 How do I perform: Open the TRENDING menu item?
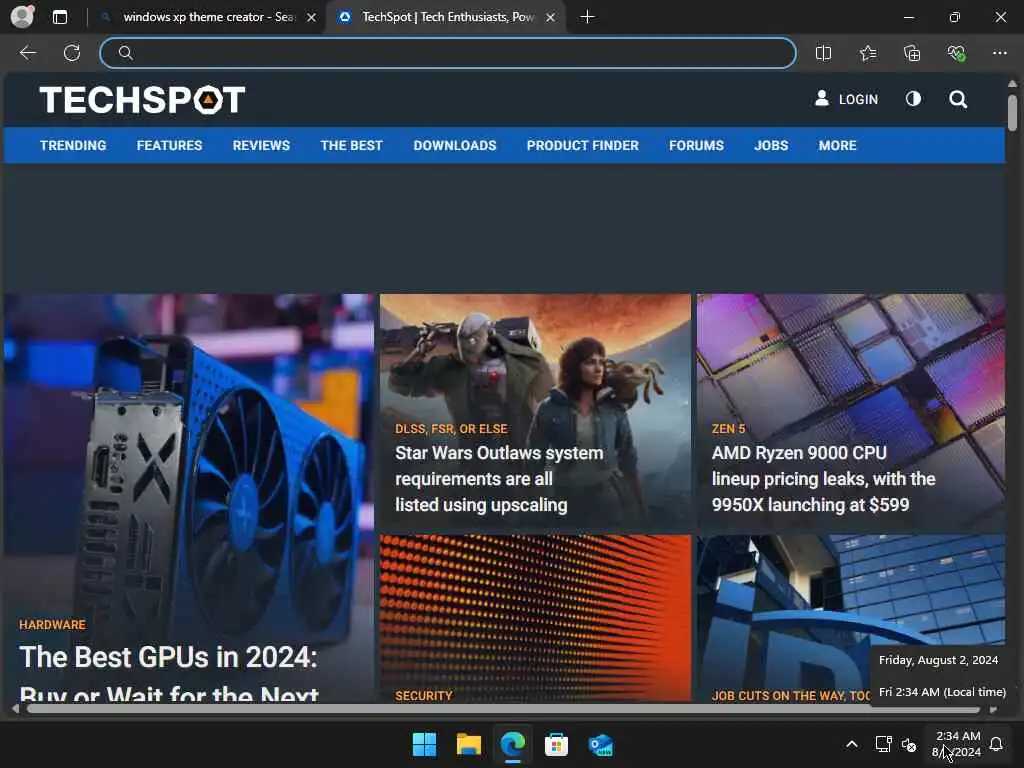73,146
